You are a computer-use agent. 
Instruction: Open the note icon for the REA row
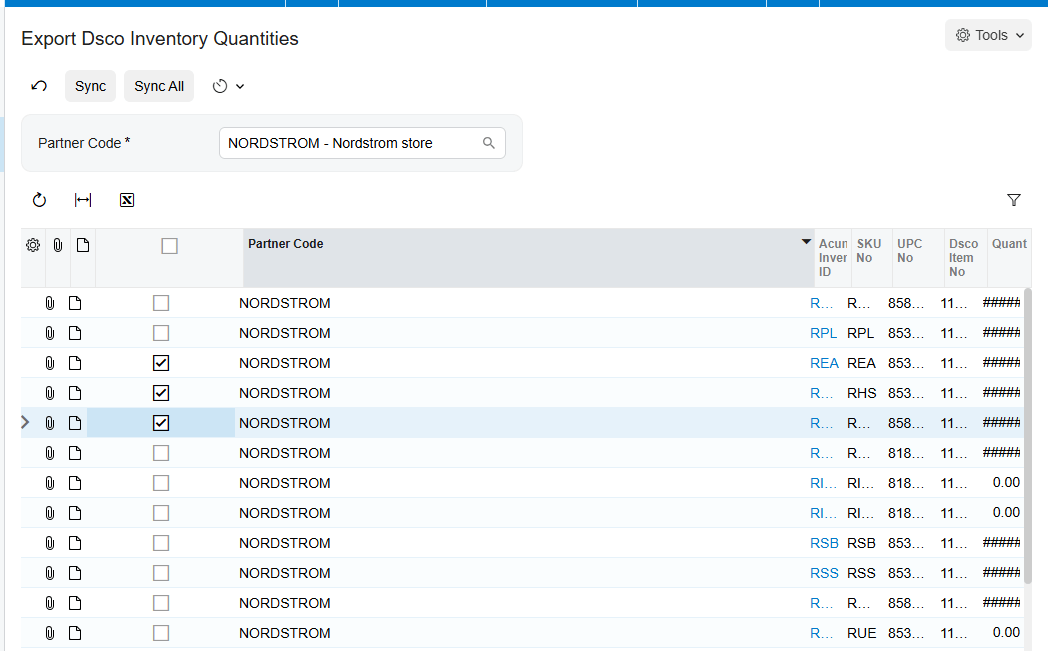pyautogui.click(x=75, y=363)
